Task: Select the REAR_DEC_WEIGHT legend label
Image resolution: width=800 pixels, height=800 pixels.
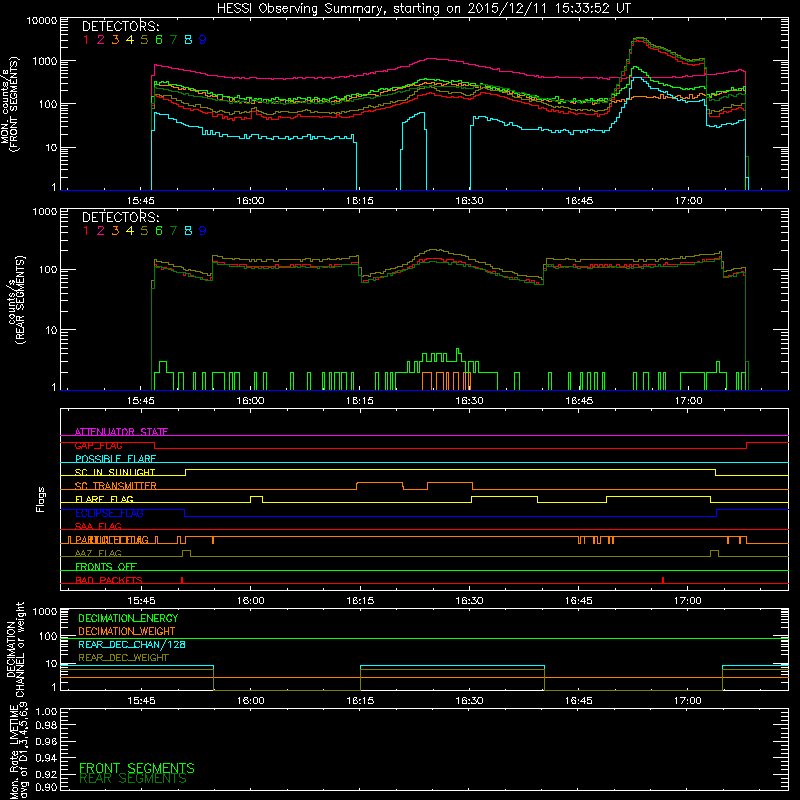Action: click(123, 658)
